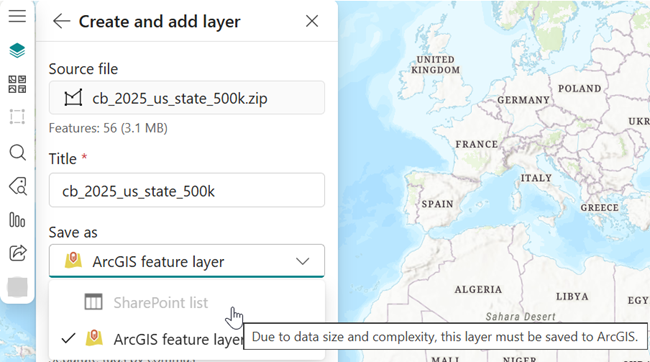Click the GERMANY label on the map
The height and width of the screenshot is (362, 650).
(x=524, y=100)
